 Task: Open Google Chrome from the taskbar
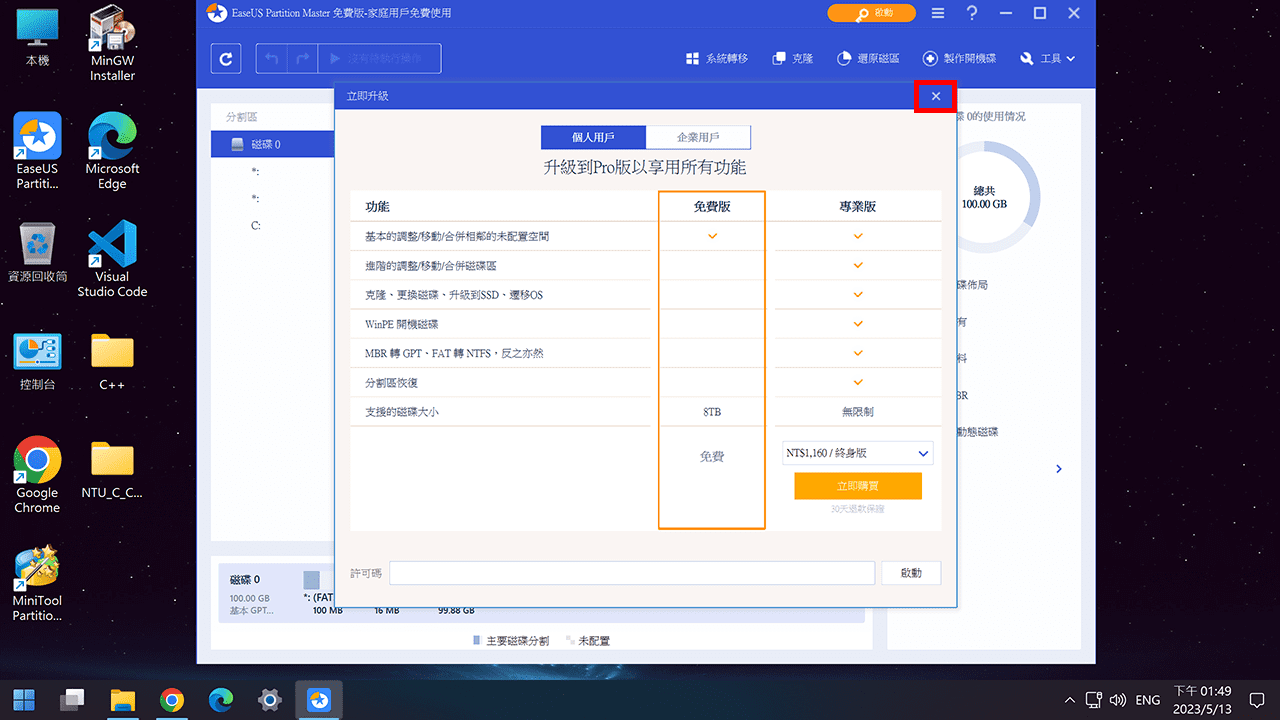[x=172, y=699]
